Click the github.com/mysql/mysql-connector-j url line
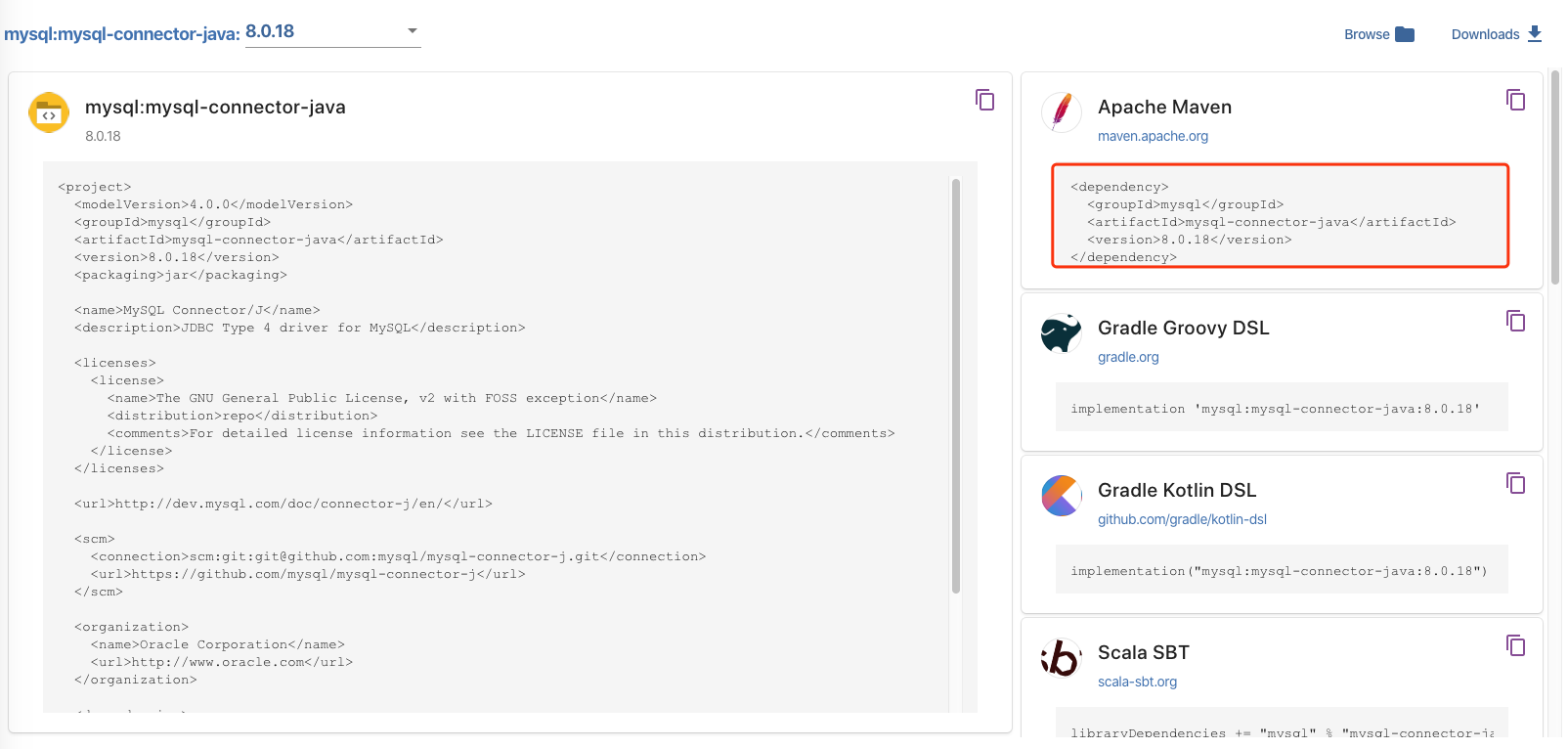 308,574
